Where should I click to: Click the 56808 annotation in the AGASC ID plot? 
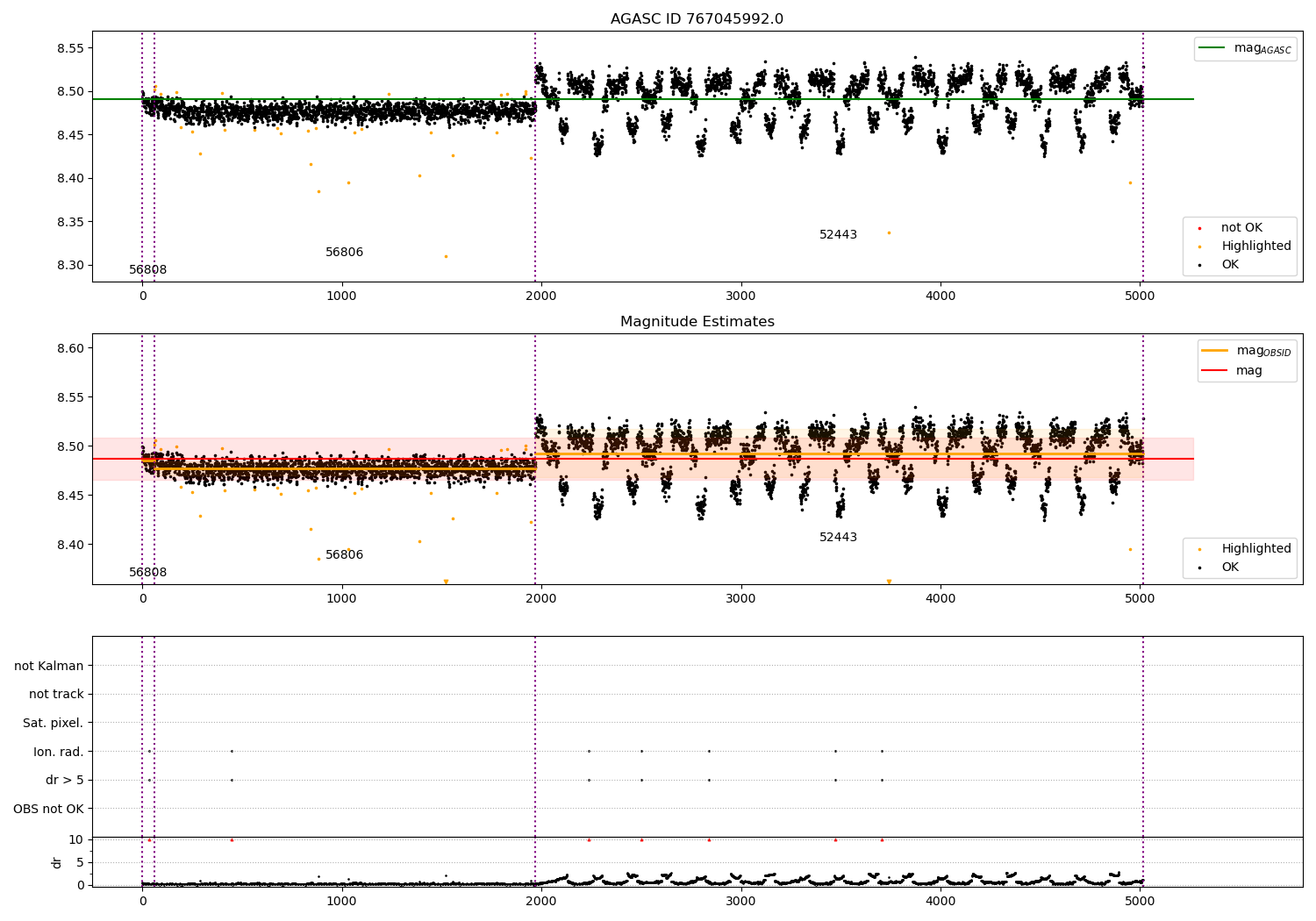[147, 270]
